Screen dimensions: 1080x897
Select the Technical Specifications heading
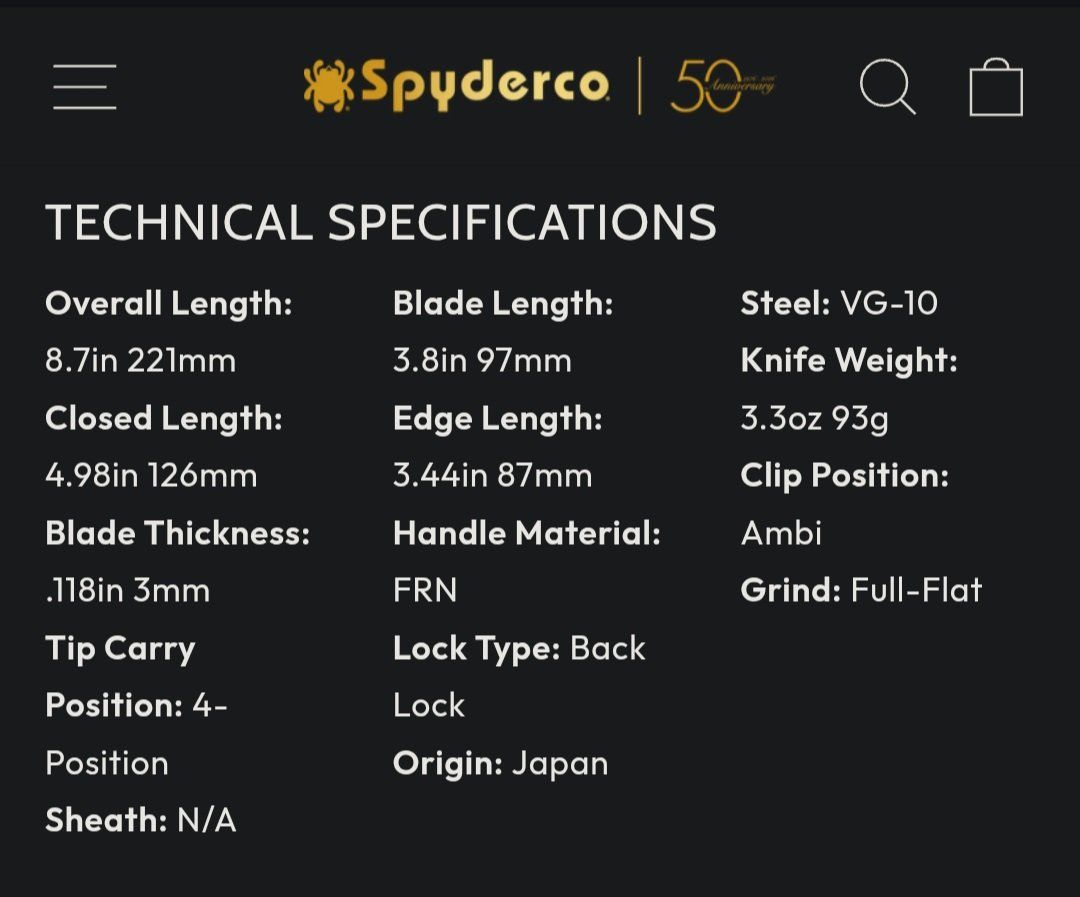[381, 222]
